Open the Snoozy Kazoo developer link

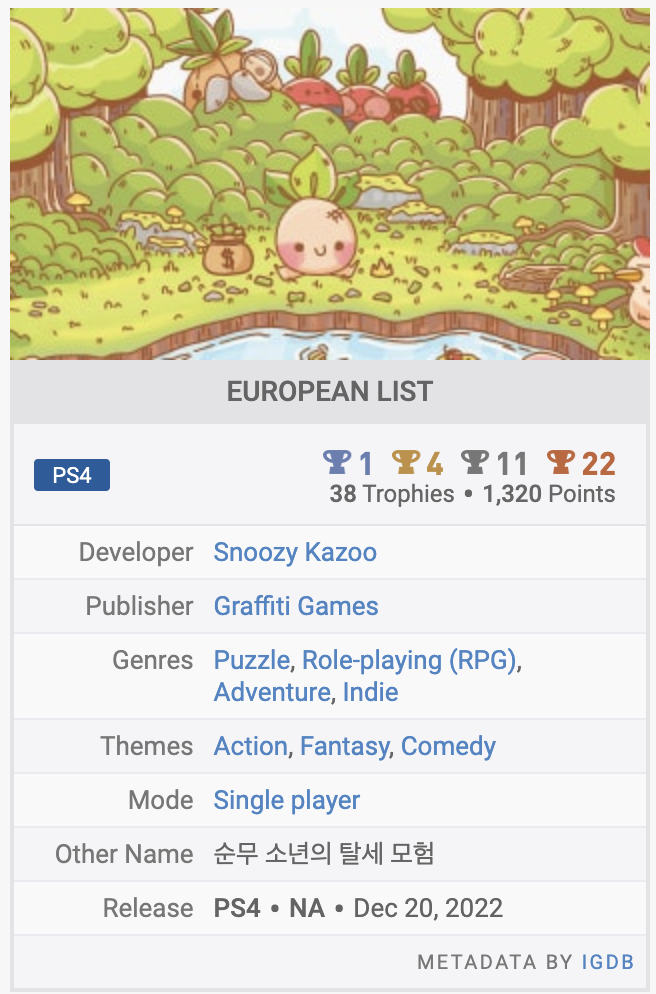click(295, 552)
